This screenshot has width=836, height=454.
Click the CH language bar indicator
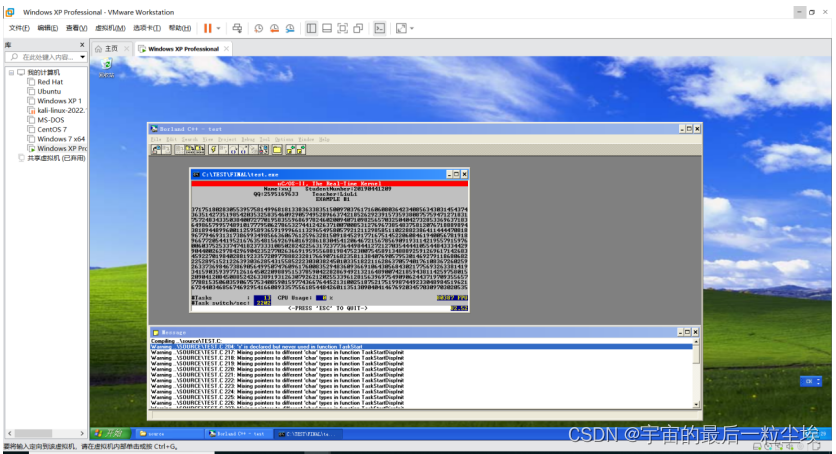(809, 382)
